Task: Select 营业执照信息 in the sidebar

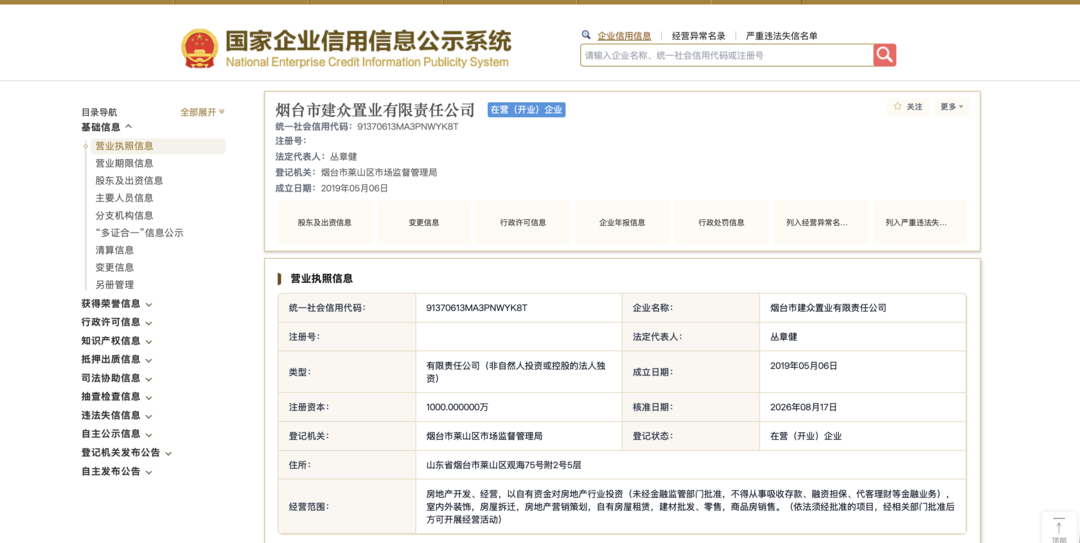Action: coord(158,146)
